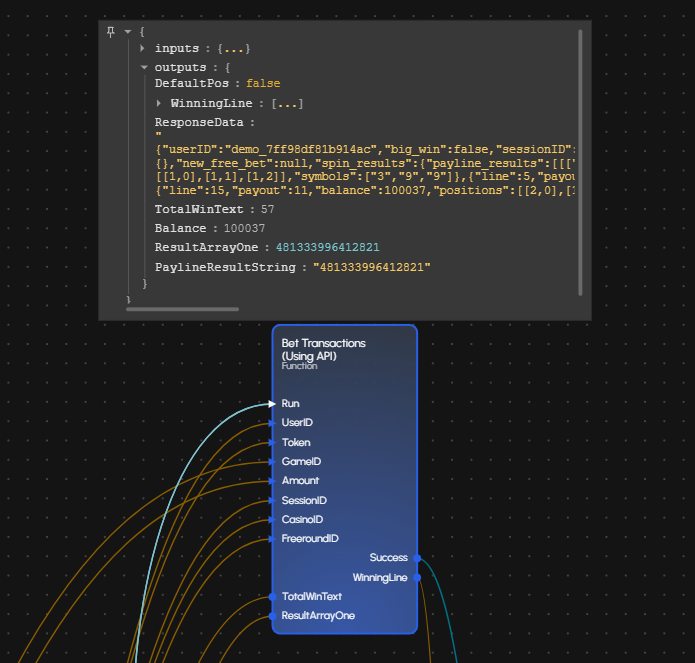This screenshot has height=663, width=695.
Task: Click the FreeroundID input port
Action: (x=272, y=539)
